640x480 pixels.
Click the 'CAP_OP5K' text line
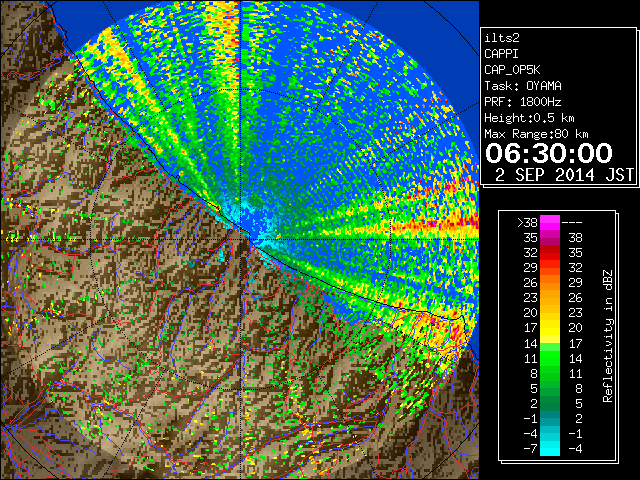512,70
